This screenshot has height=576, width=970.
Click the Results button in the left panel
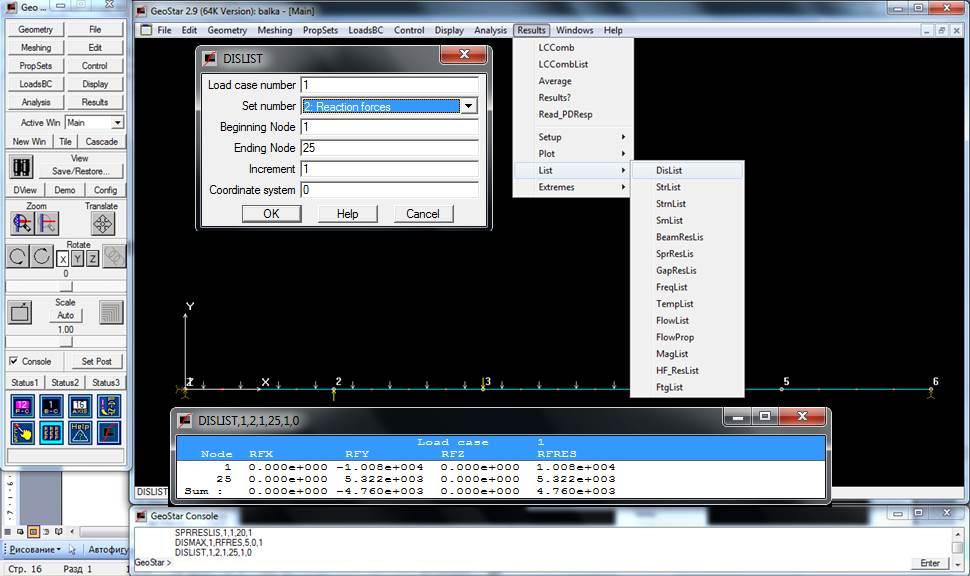(x=95, y=102)
